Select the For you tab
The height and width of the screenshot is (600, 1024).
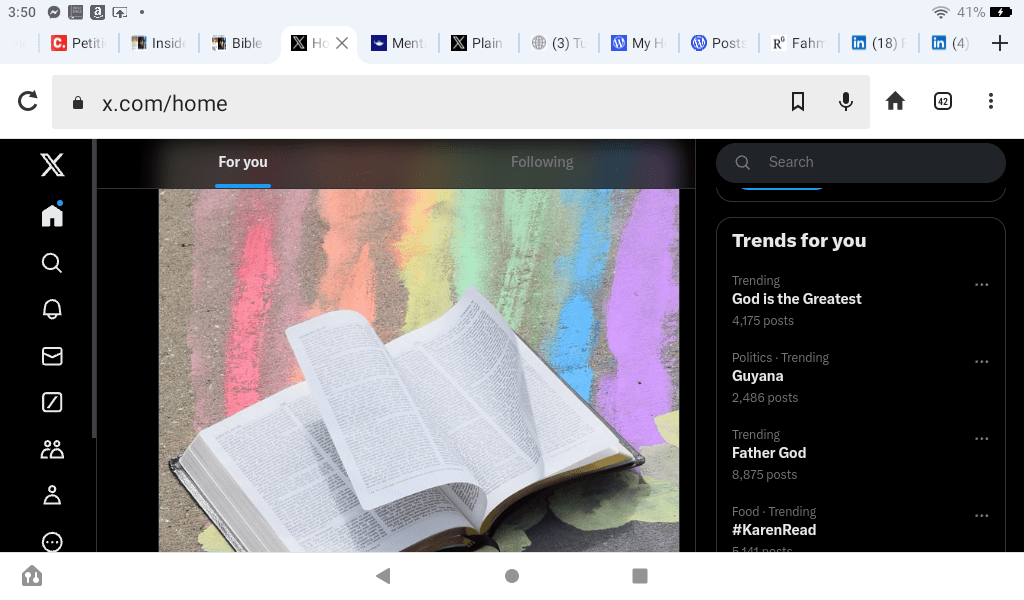243,162
